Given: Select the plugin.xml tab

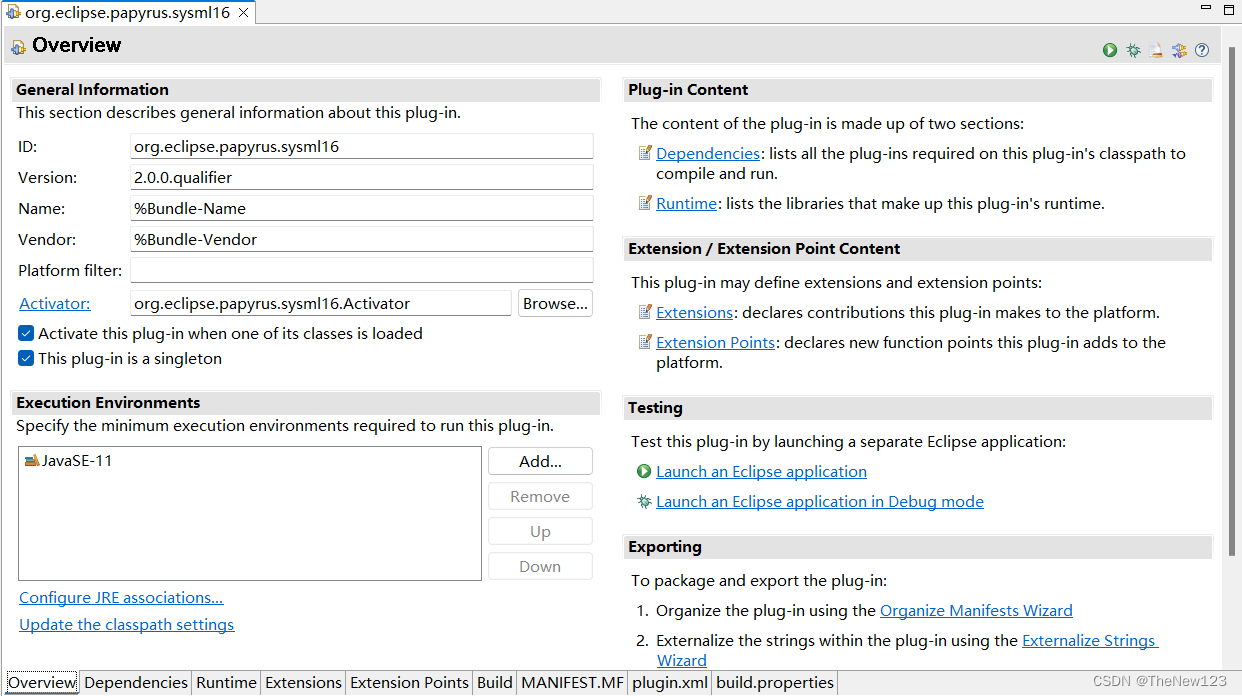Looking at the screenshot, I should (x=670, y=683).
